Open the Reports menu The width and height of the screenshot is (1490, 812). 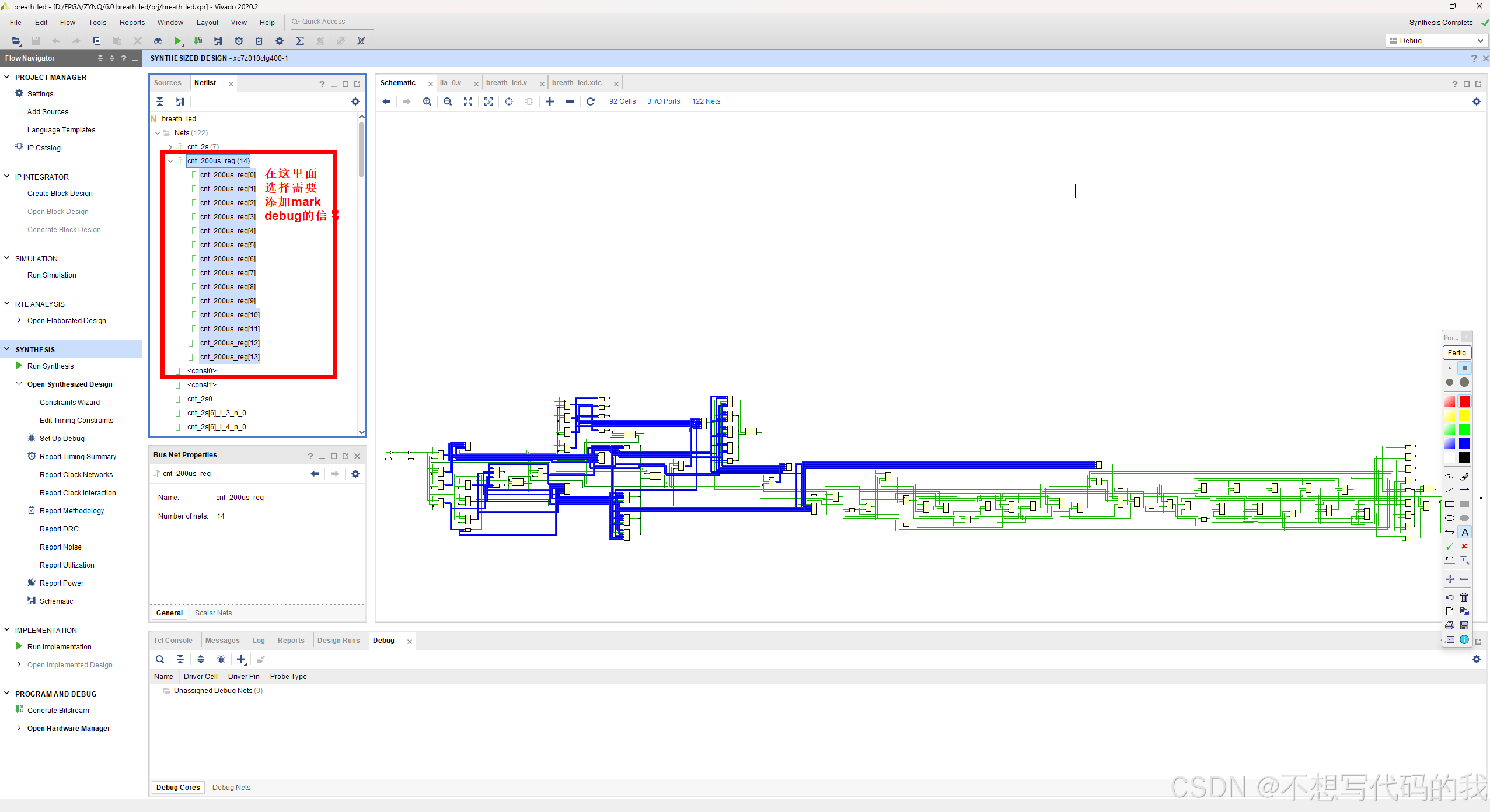pyautogui.click(x=132, y=23)
